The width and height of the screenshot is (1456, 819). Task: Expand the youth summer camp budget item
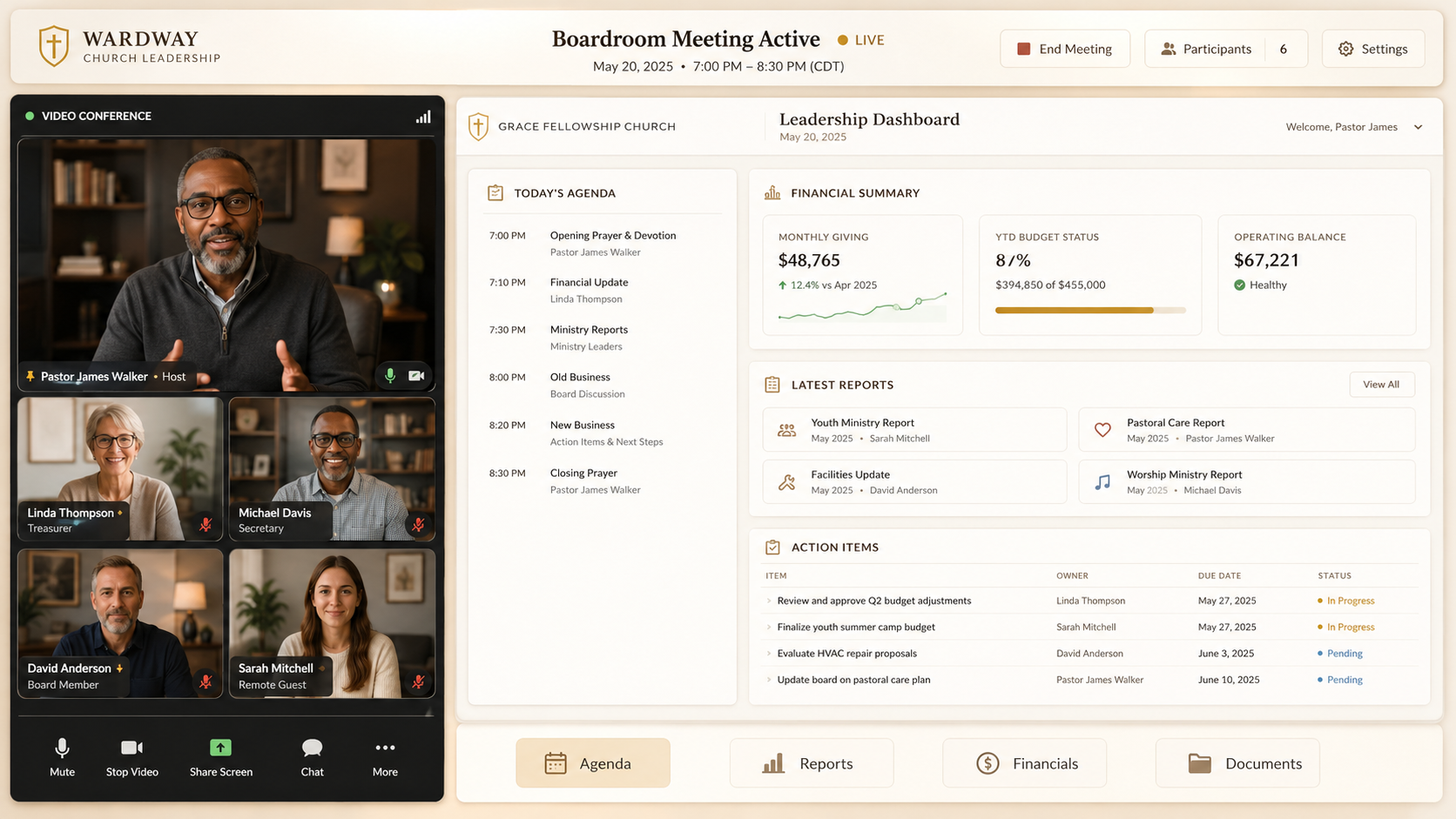point(769,628)
